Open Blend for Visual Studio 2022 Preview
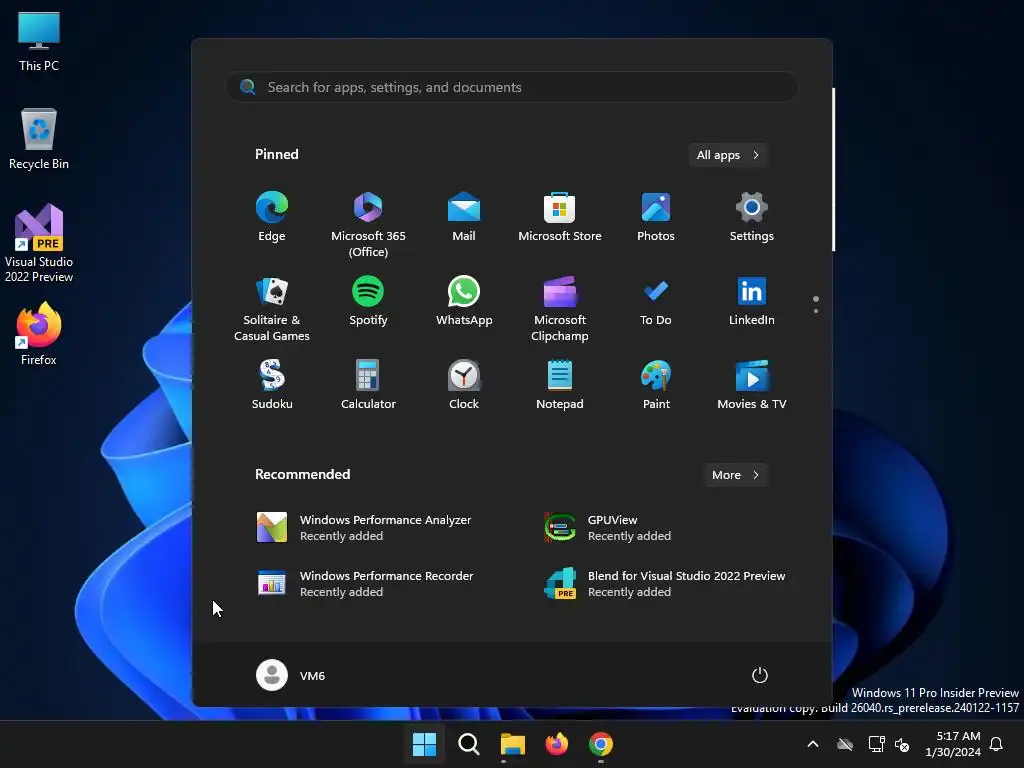The image size is (1024, 768). coord(666,584)
